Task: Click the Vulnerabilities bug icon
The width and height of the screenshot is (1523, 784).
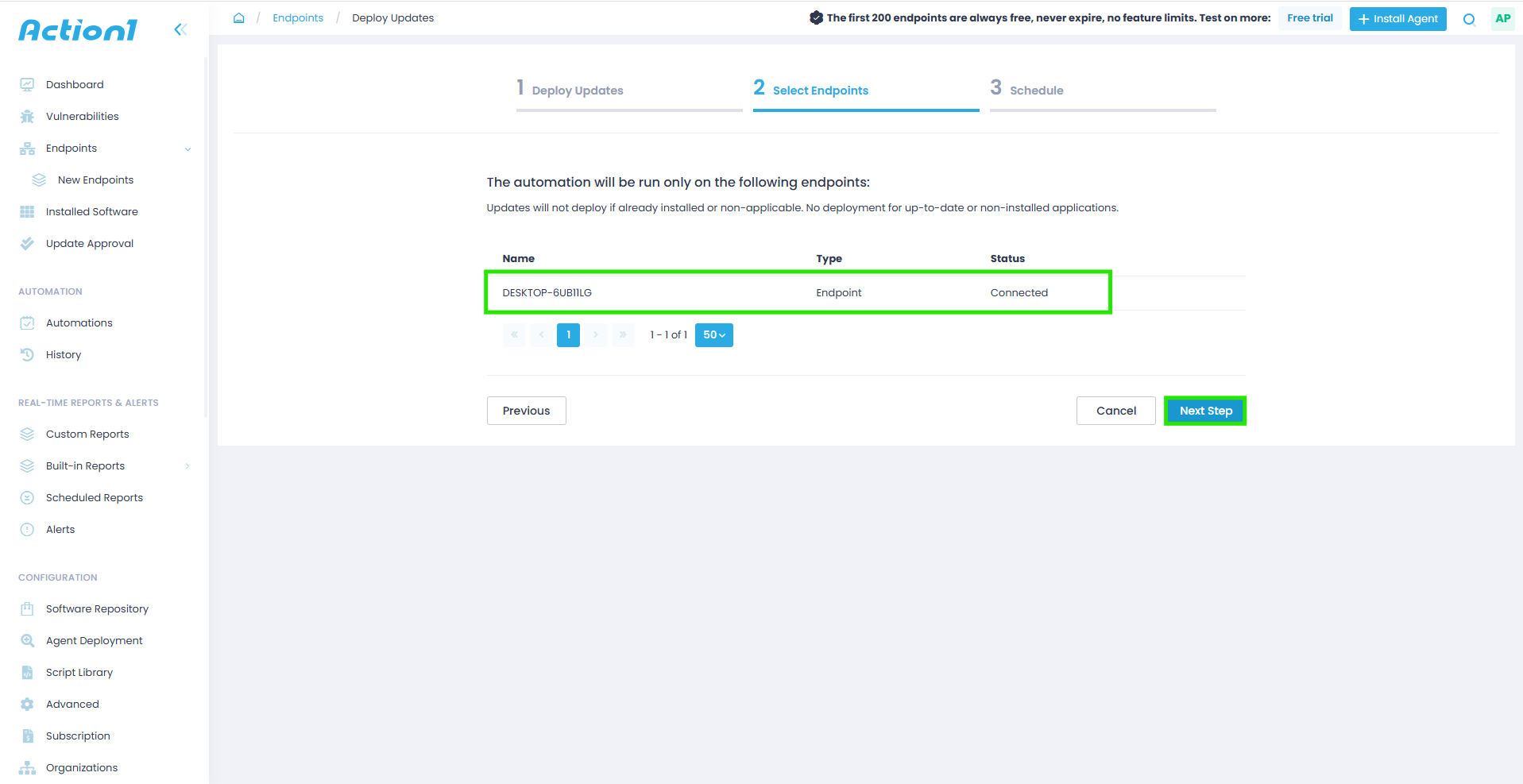Action: 27,117
